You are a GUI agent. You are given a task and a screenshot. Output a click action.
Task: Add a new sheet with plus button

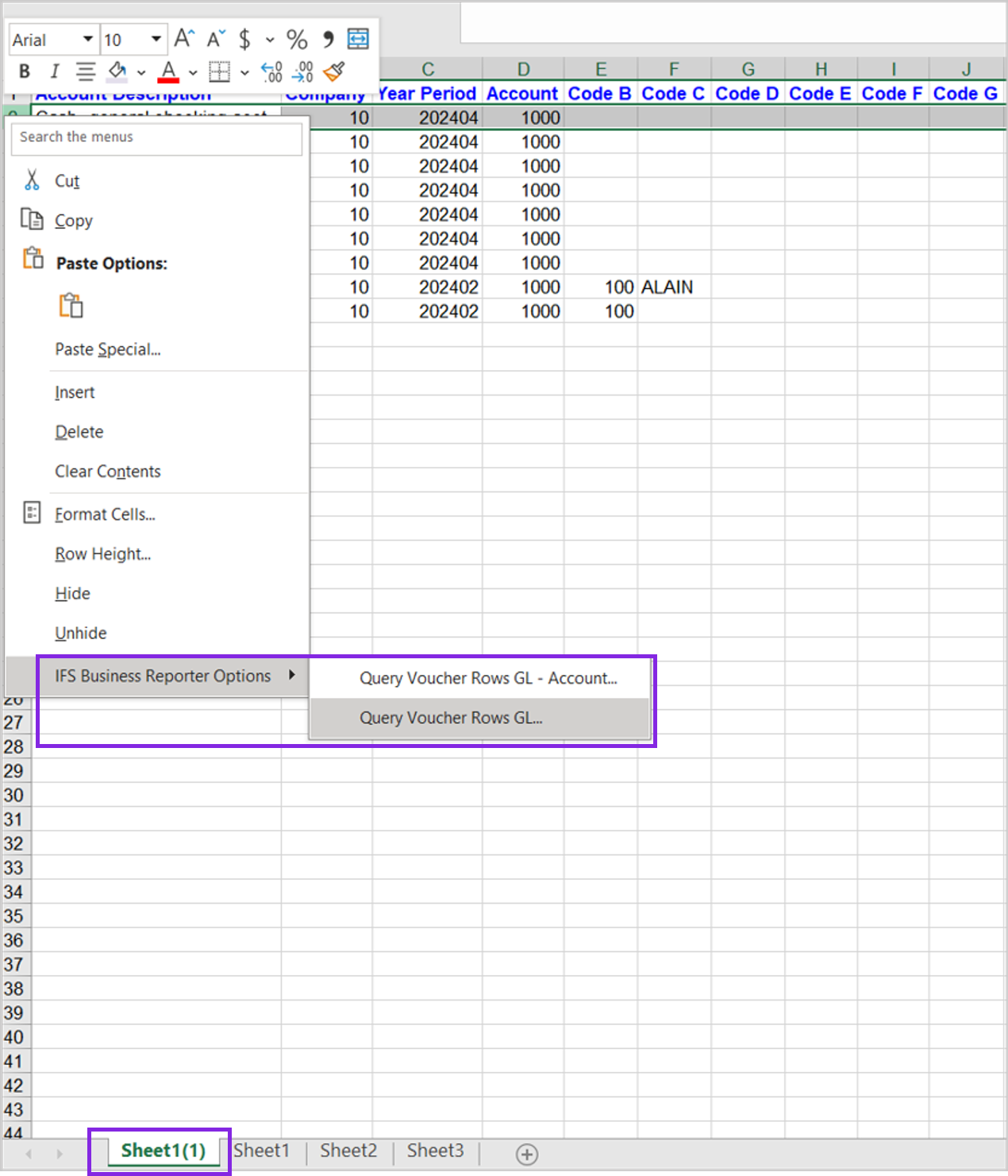[x=527, y=1154]
